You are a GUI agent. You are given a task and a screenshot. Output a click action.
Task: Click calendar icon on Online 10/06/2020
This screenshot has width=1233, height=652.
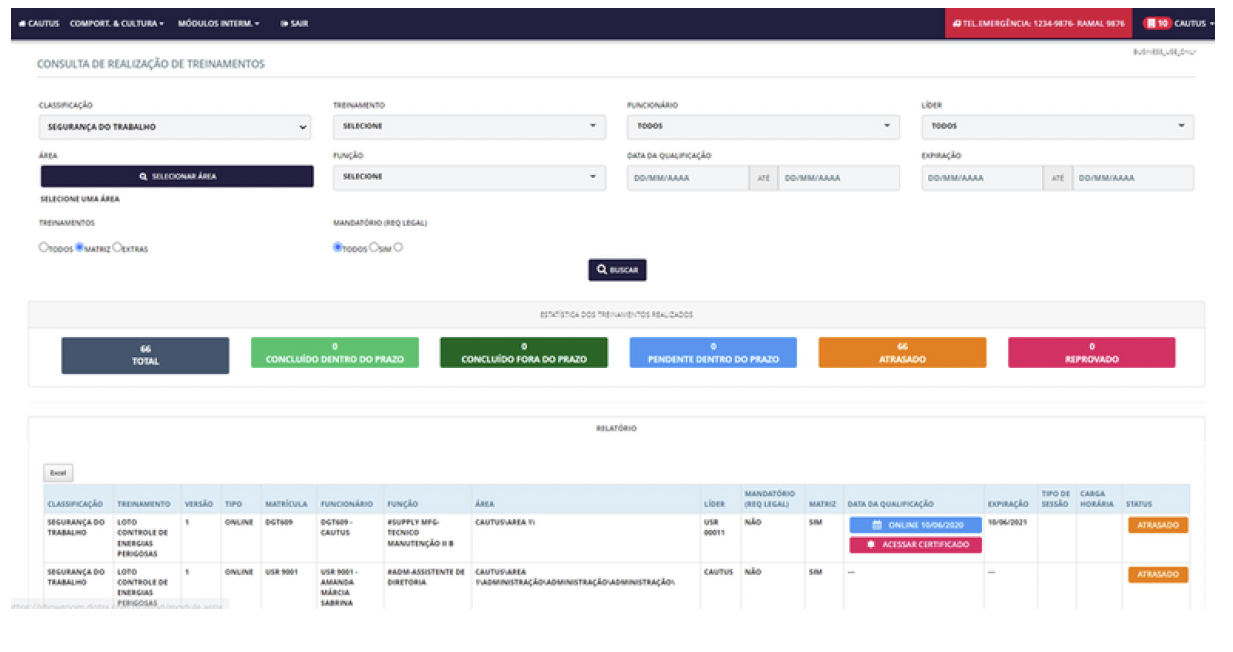[x=877, y=525]
